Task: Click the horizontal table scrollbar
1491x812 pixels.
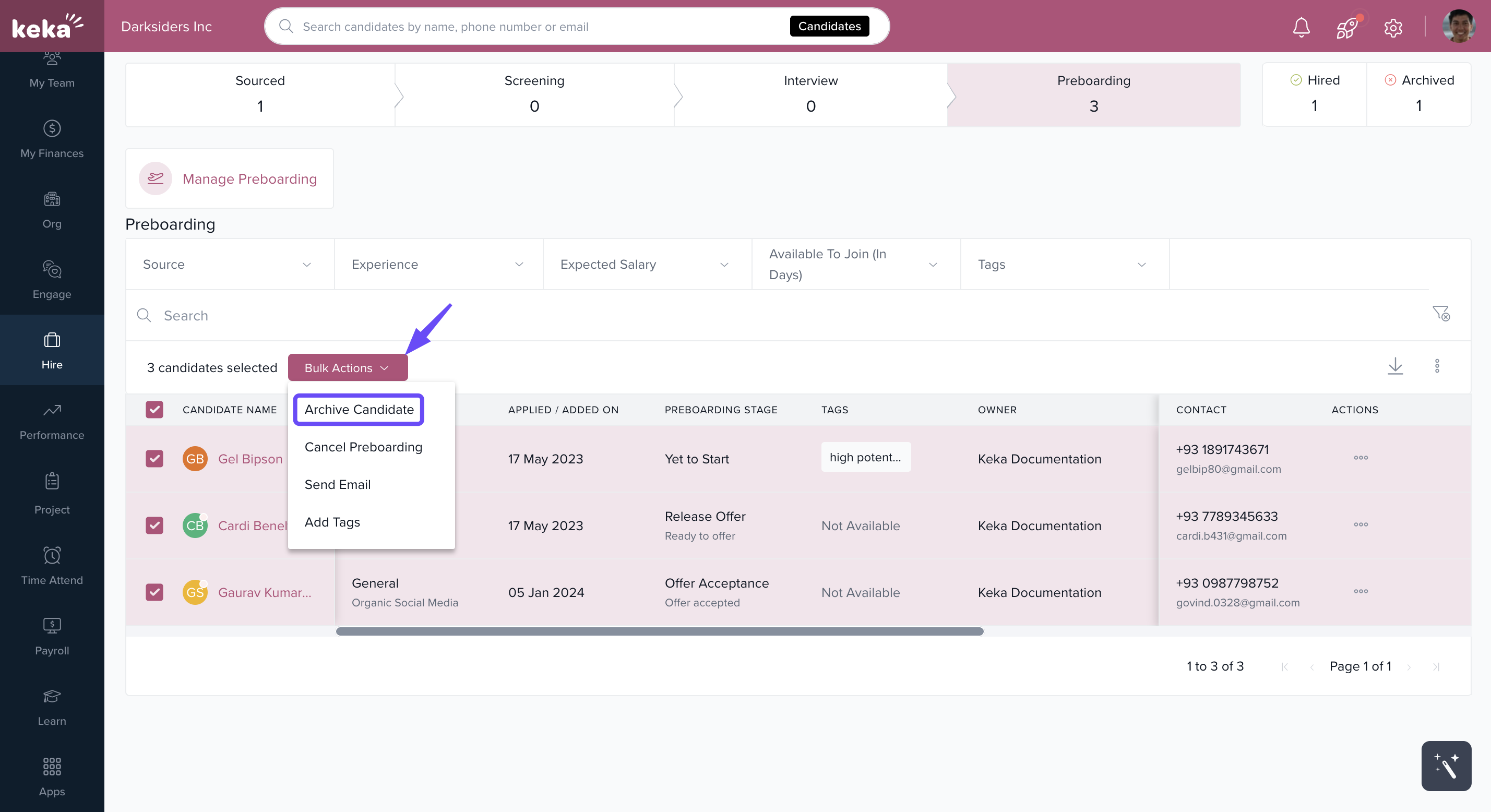Action: pyautogui.click(x=659, y=631)
